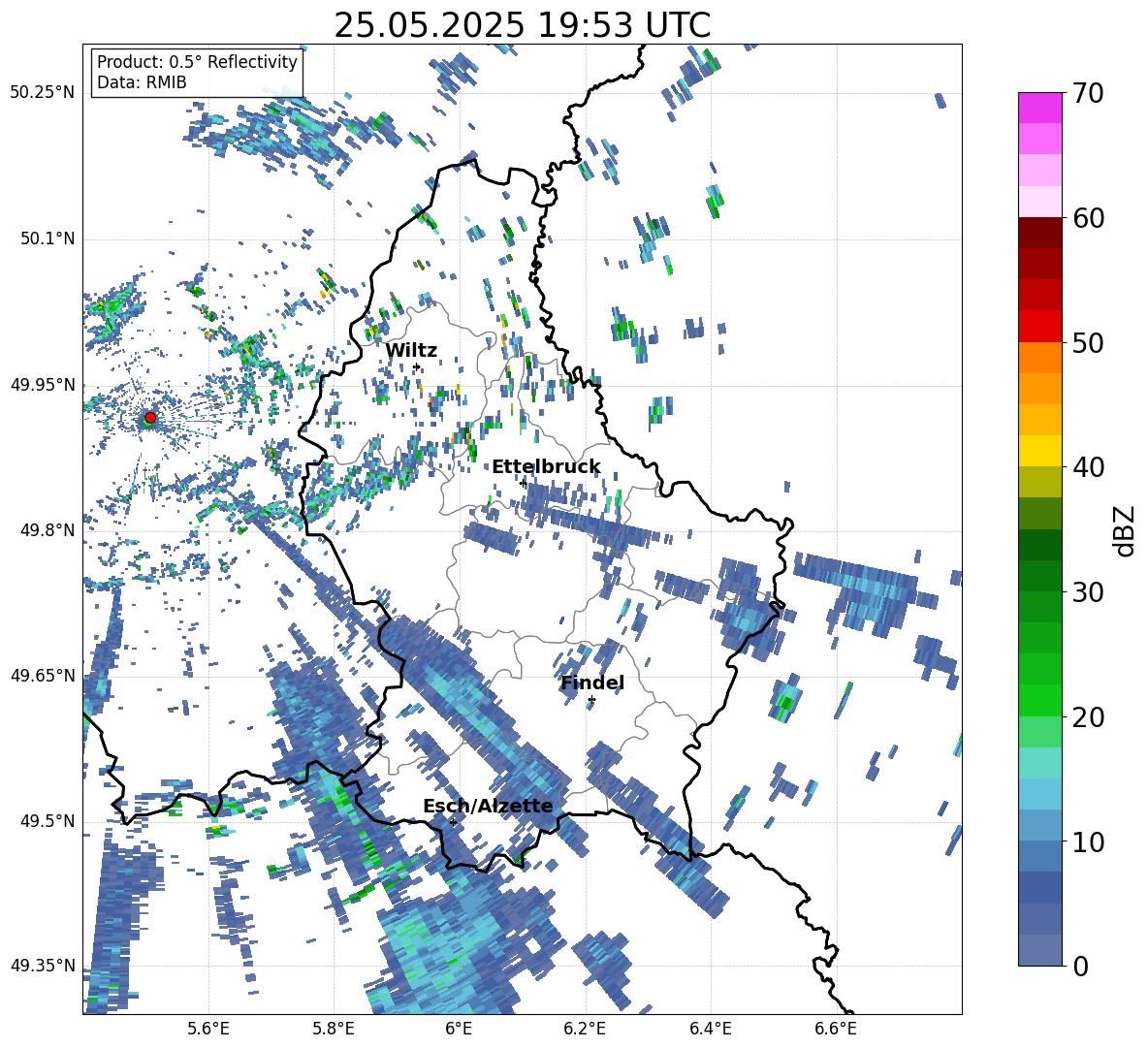
Task: Click the Esch/Alzette city label
Action: click(x=488, y=806)
